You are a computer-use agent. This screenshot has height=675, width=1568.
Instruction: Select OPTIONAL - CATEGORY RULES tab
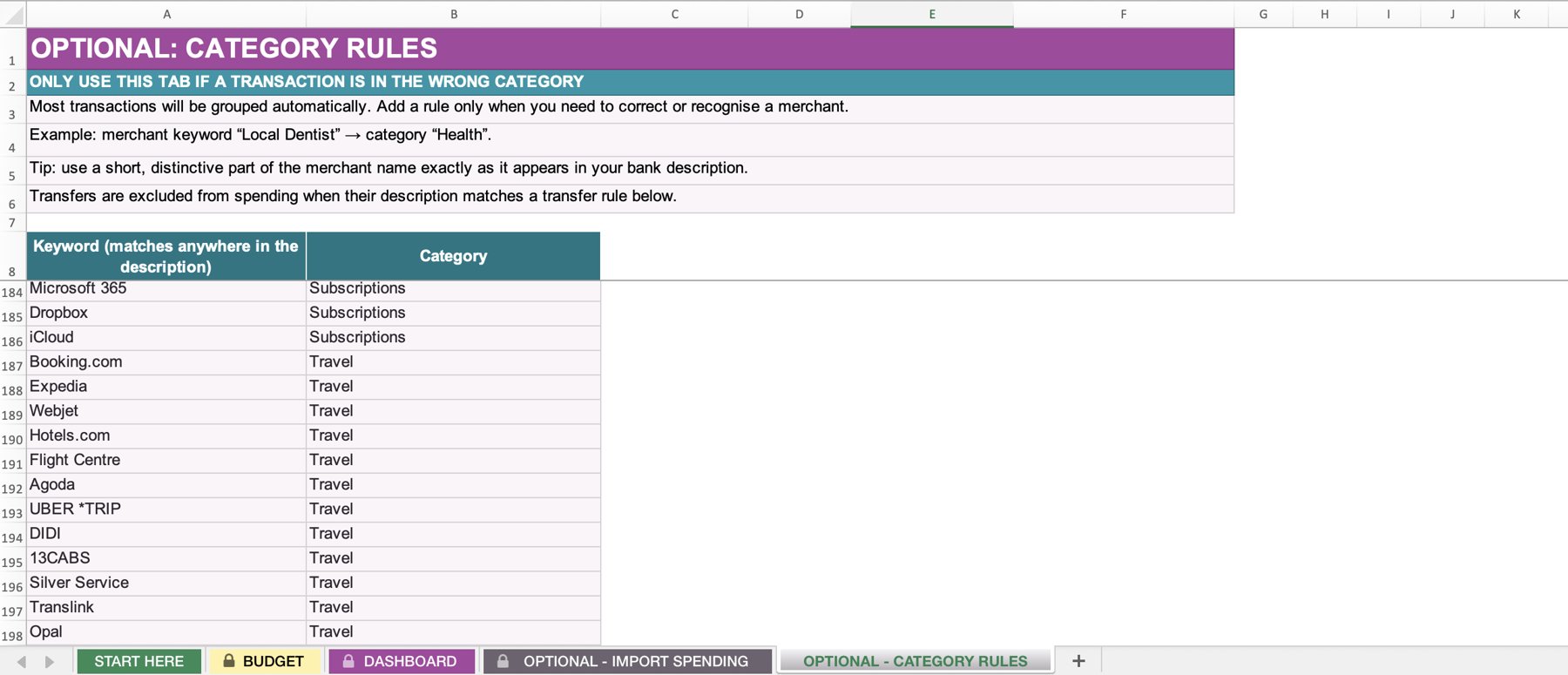point(916,661)
